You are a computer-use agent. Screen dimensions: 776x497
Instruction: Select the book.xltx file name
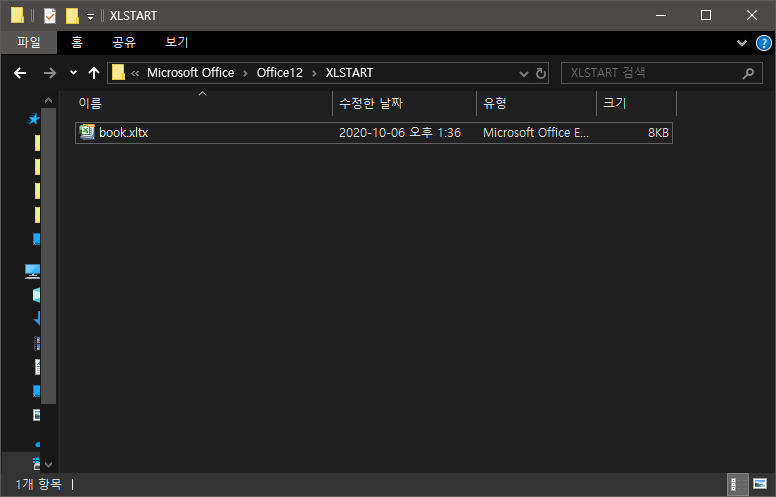pos(123,133)
